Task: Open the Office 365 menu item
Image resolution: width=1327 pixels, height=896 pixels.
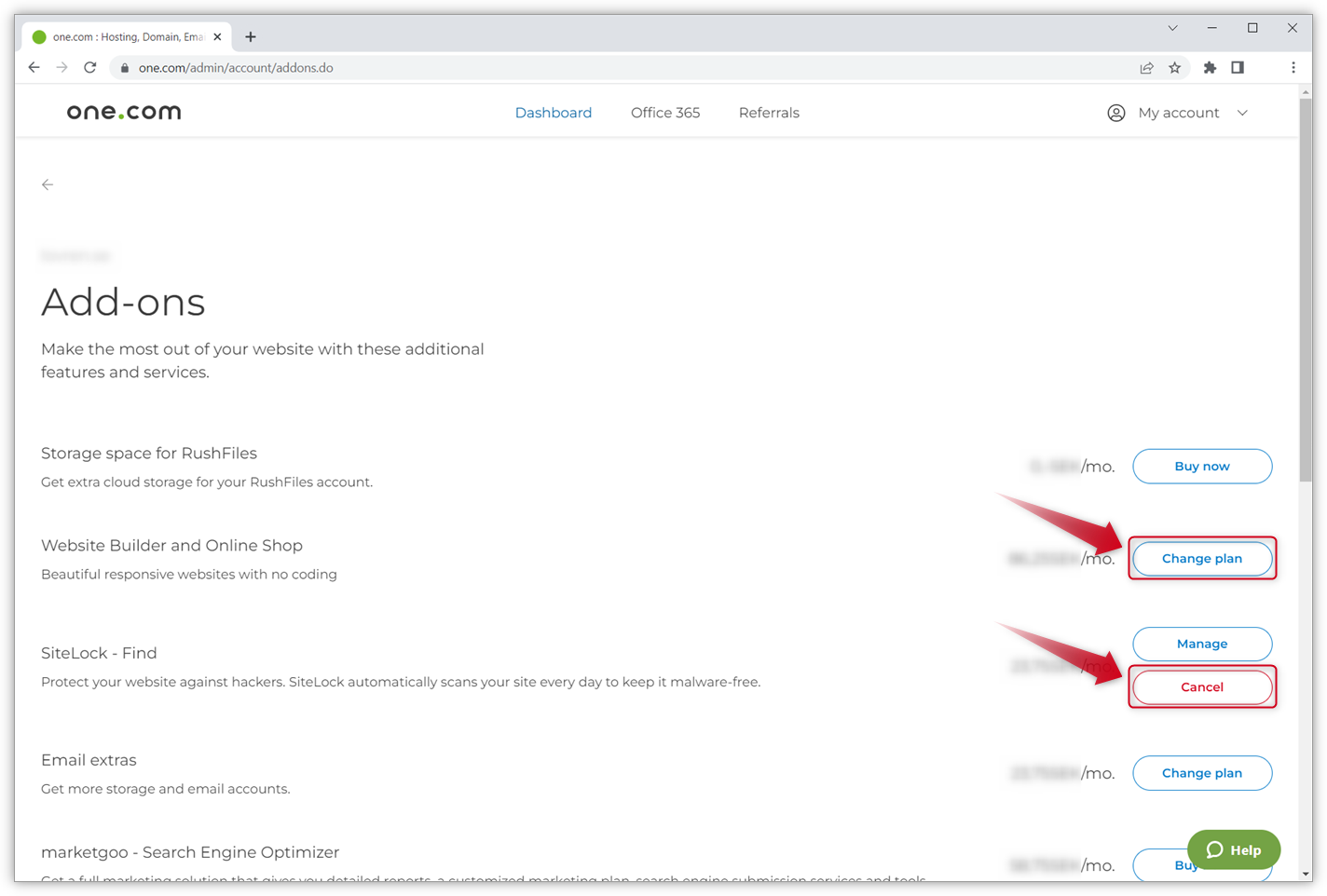Action: [665, 113]
